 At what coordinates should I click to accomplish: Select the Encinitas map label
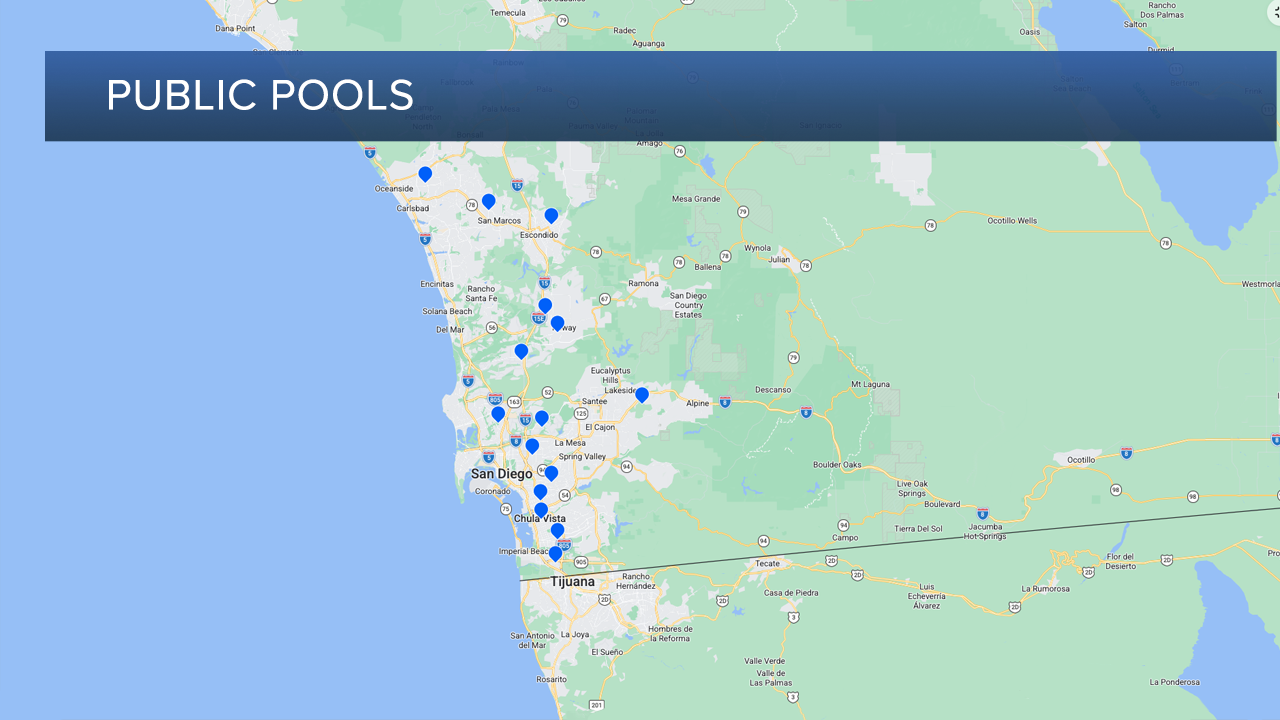[437, 284]
